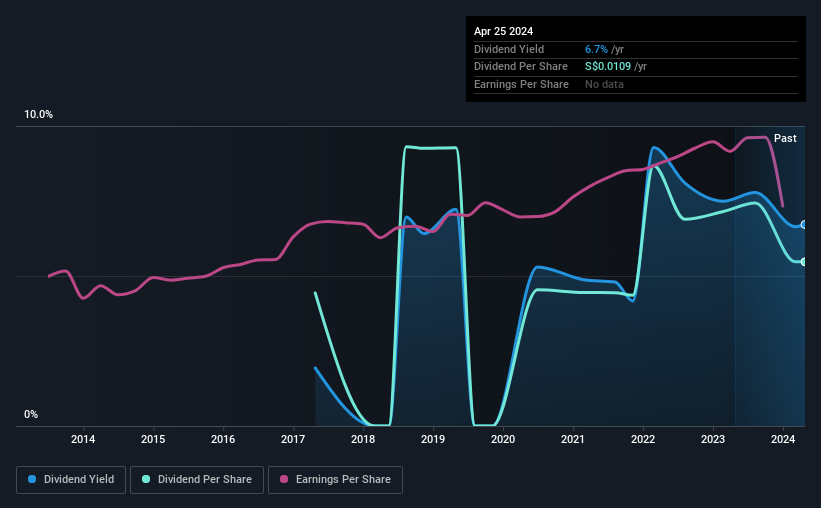Screen dimensions: 821x508
Task: Toggle the Dividend Per Share legend button
Action: tap(197, 480)
